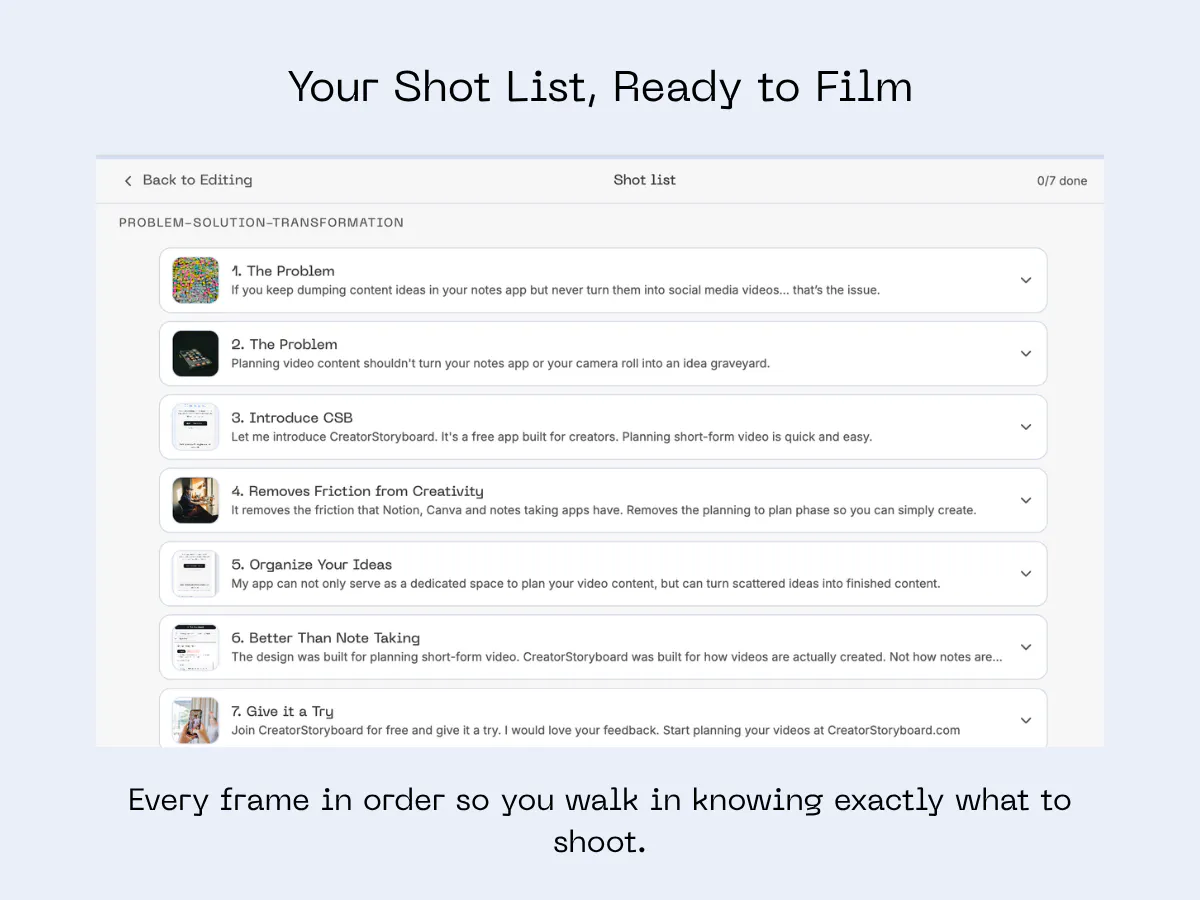Viewport: 1200px width, 900px height.
Task: Go back via Back to Editing
Action: (x=187, y=180)
